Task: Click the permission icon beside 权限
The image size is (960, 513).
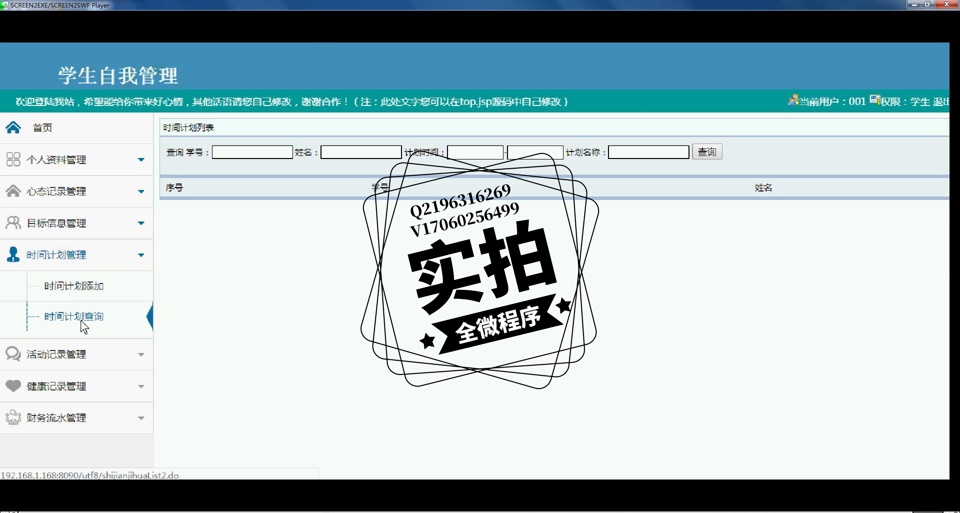Action: pos(874,101)
